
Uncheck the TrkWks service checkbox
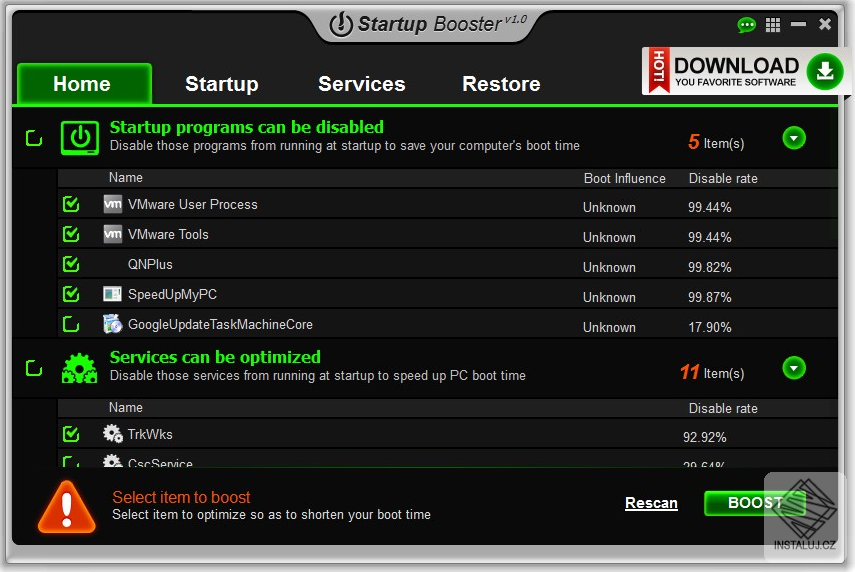pyautogui.click(x=71, y=434)
